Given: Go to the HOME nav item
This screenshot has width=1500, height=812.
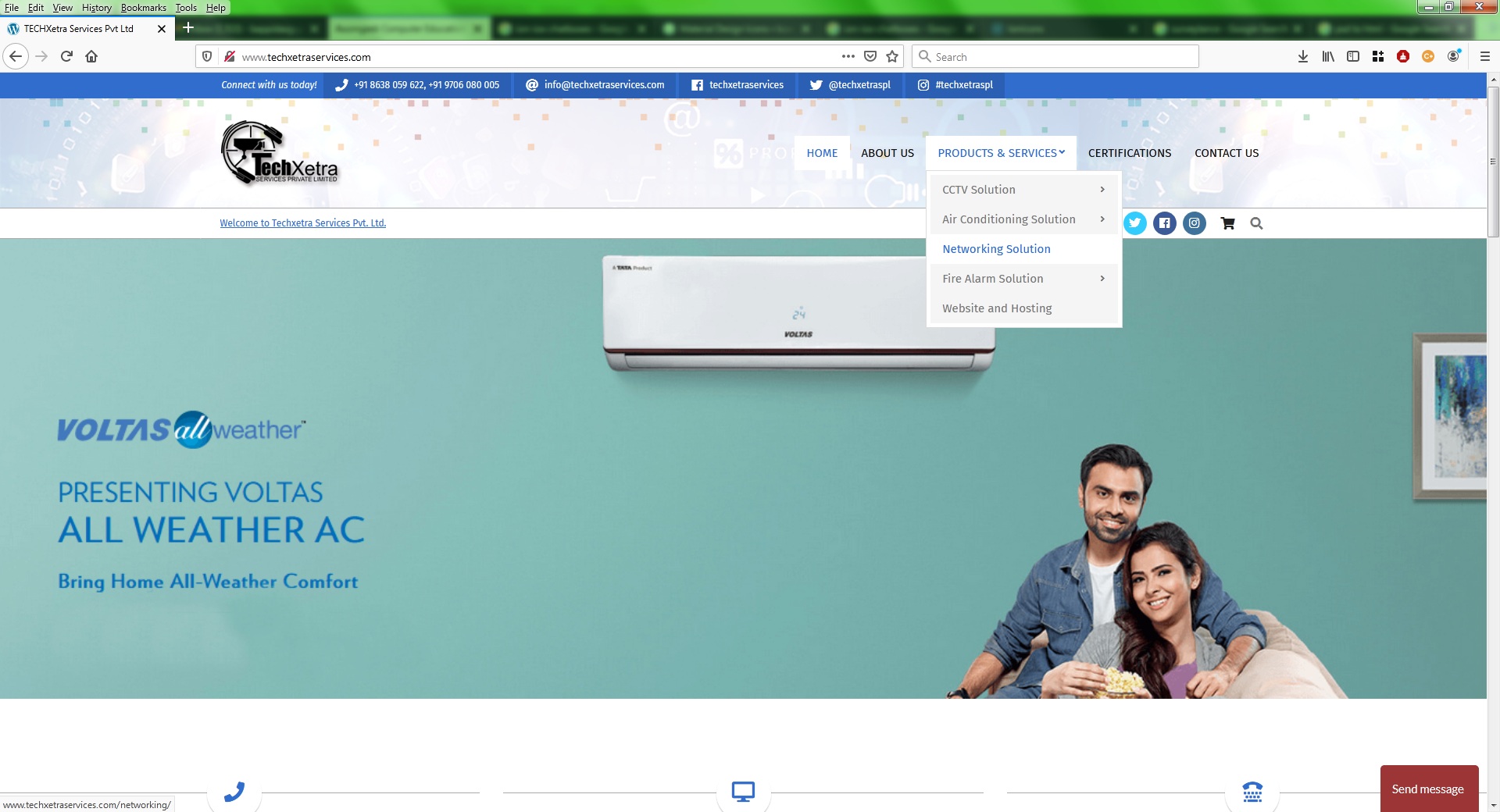Looking at the screenshot, I should [x=822, y=153].
